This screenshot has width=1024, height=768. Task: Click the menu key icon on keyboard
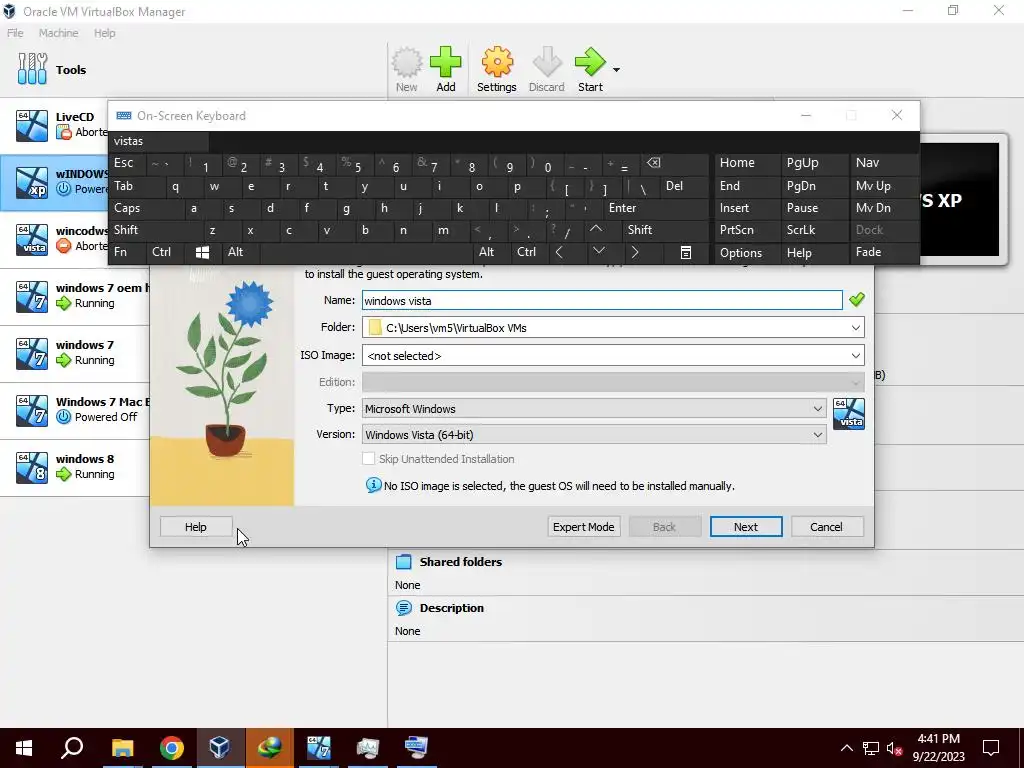(686, 253)
